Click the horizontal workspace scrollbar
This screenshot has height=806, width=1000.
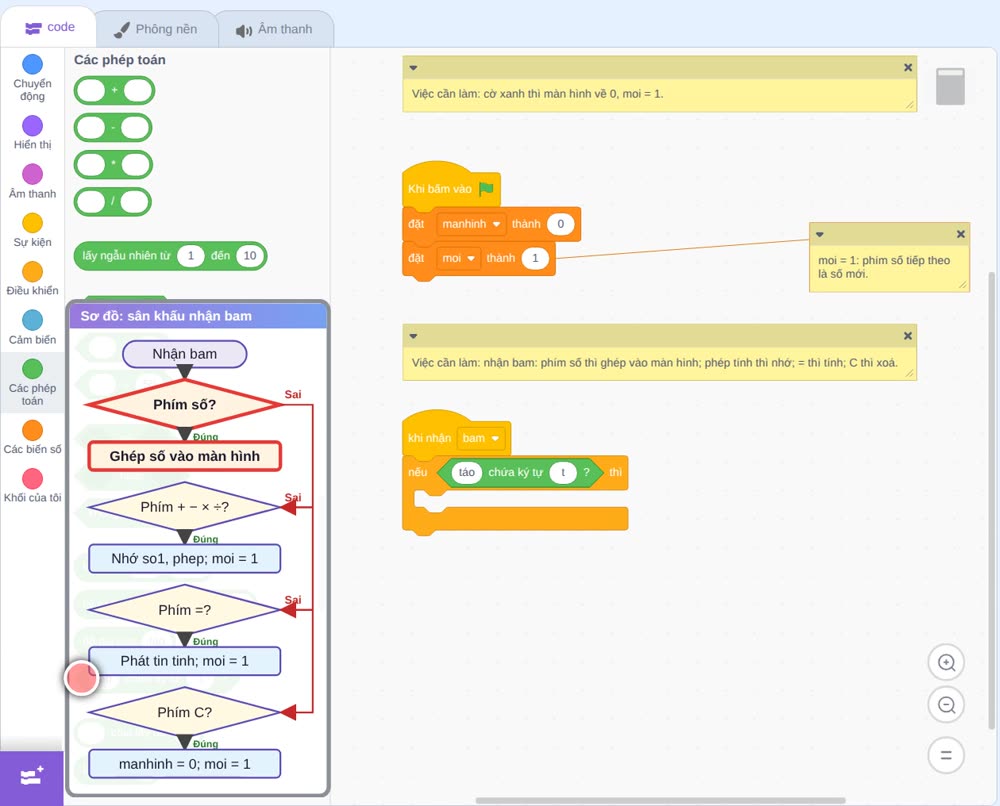click(x=661, y=800)
